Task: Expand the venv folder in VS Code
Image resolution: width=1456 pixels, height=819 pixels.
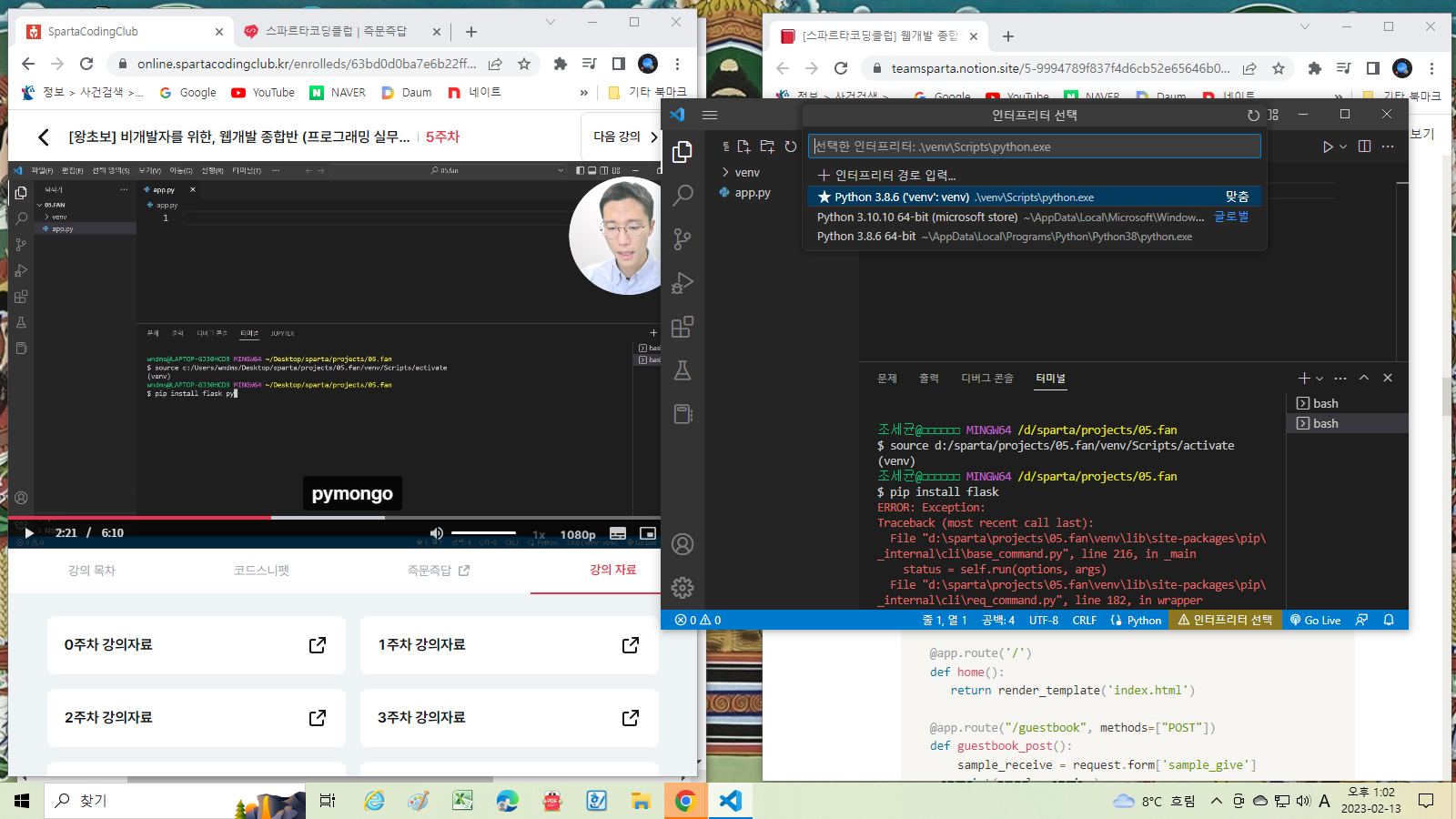Action: tap(746, 172)
